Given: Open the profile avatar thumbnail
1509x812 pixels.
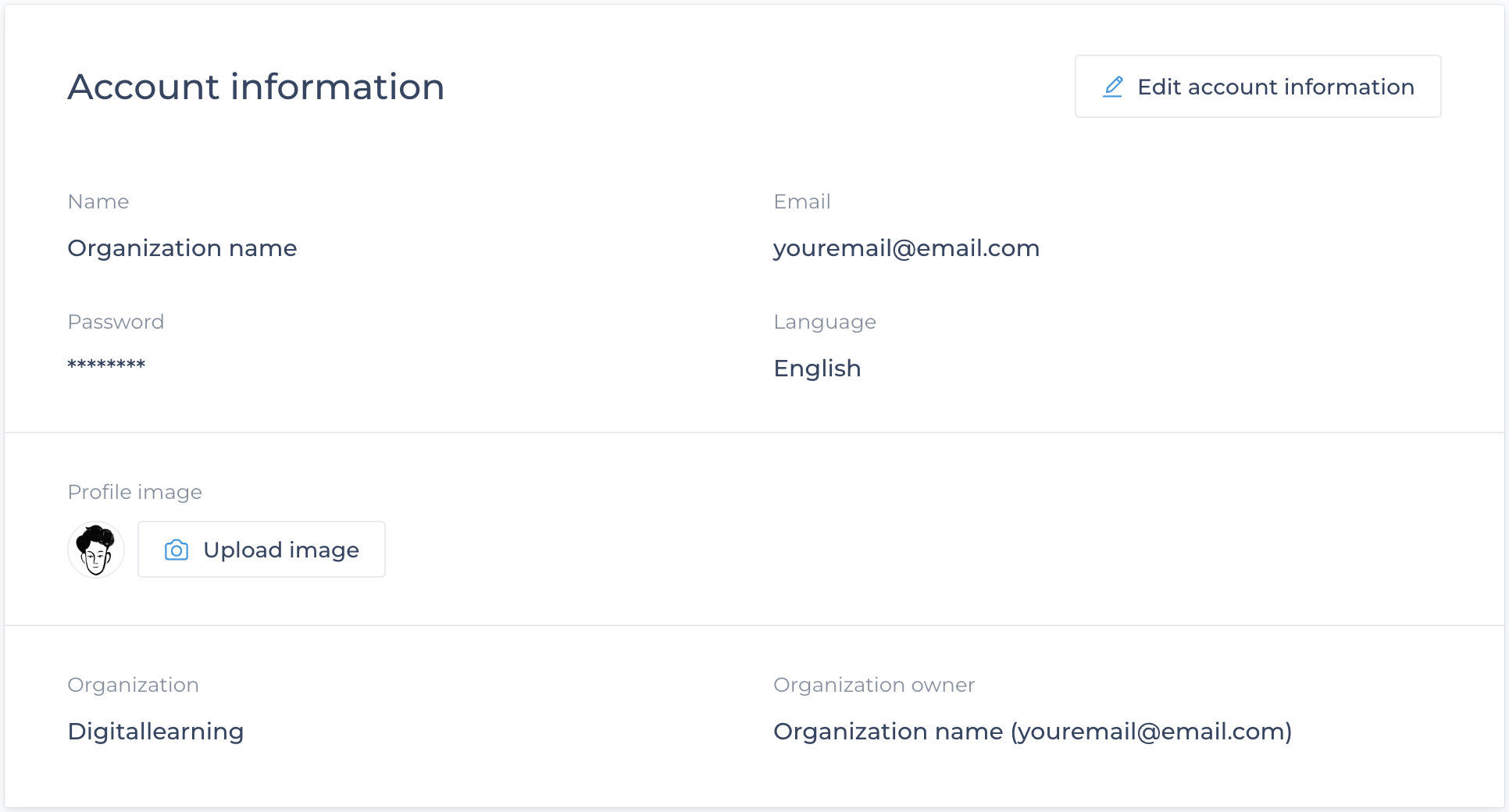Looking at the screenshot, I should pyautogui.click(x=96, y=550).
